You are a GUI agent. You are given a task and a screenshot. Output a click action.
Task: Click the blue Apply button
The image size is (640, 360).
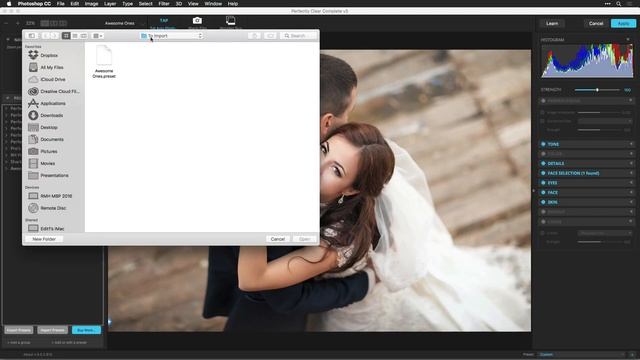coord(623,23)
